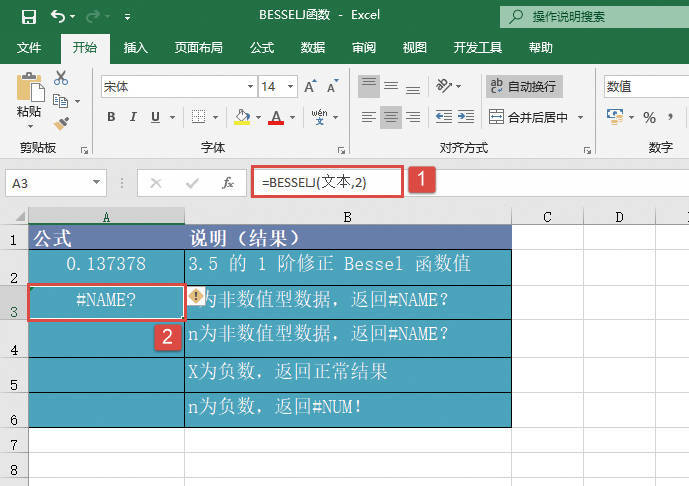Click the font color red A swatch
689x486 pixels.
click(275, 117)
